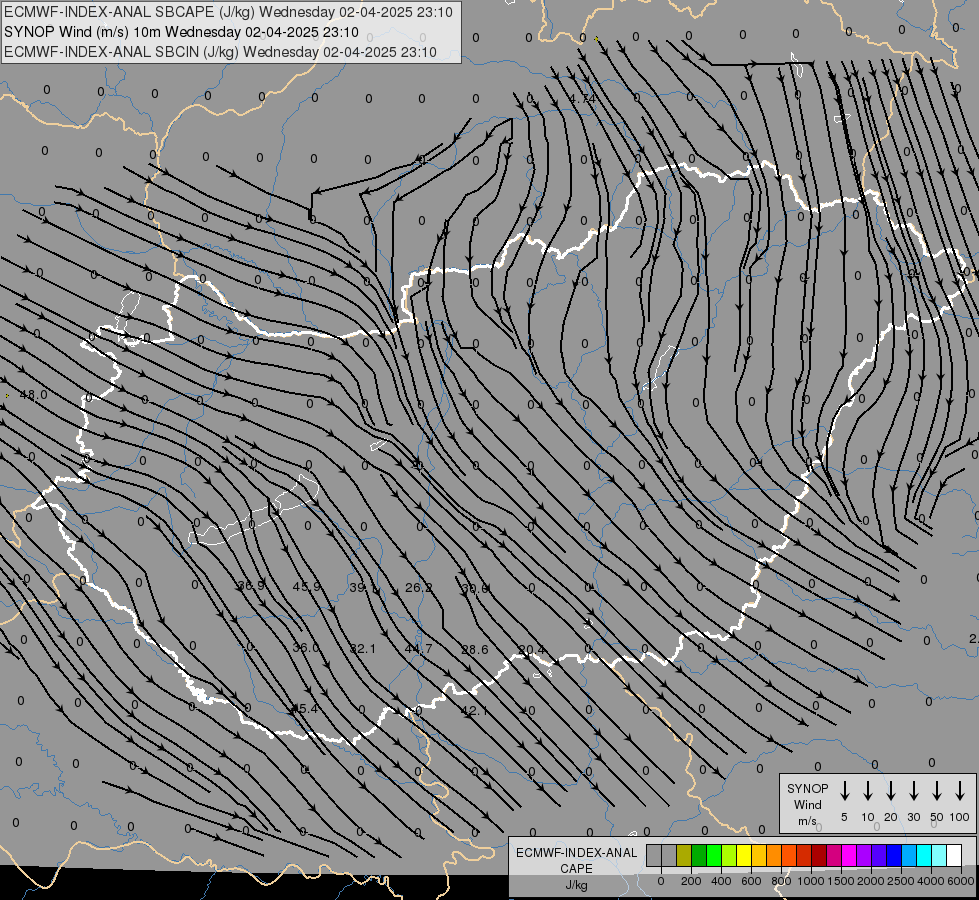
Task: Pick the bright magenta CAPE legend swatch
Action: click(849, 856)
